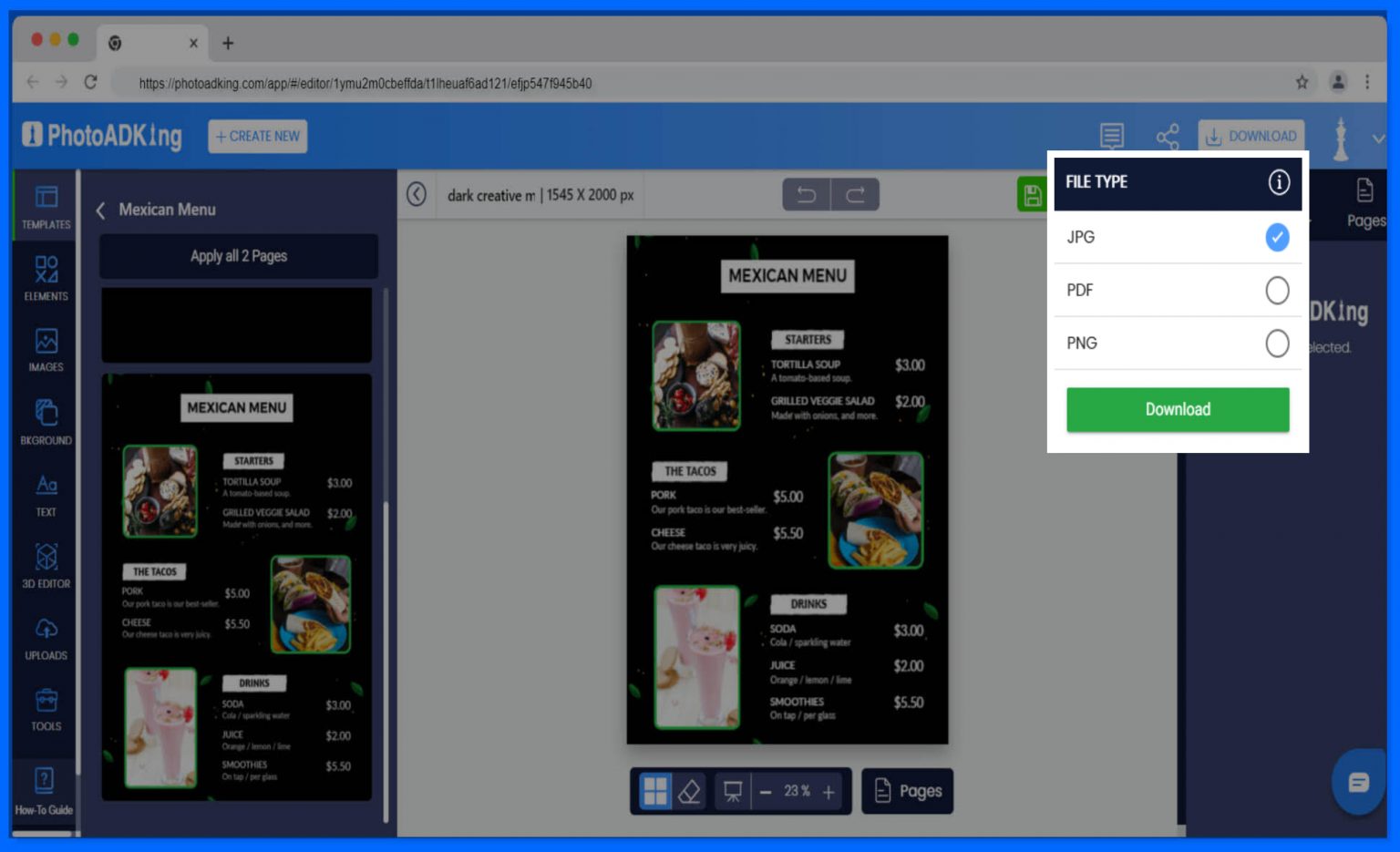Go back from Mexican Menu category
The width and height of the screenshot is (1400, 852).
click(100, 210)
